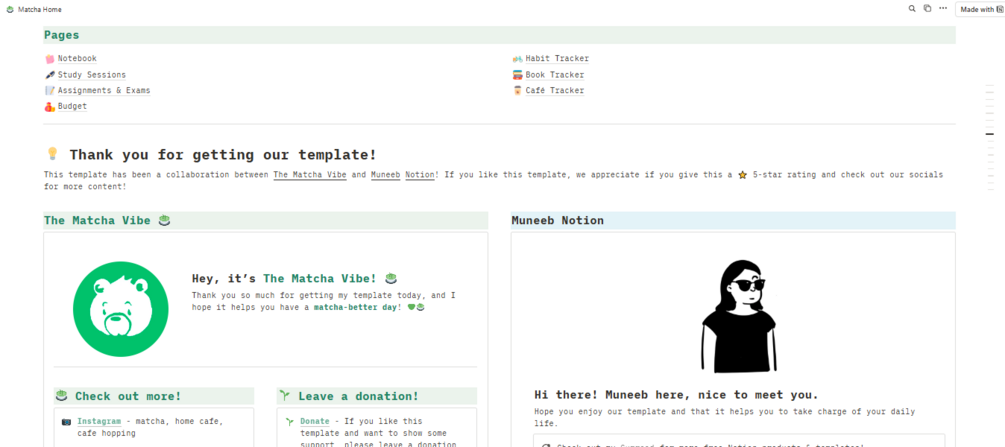The width and height of the screenshot is (1005, 447).
Task: Click the Matcha Home breadcrumb title
Action: tap(40, 10)
